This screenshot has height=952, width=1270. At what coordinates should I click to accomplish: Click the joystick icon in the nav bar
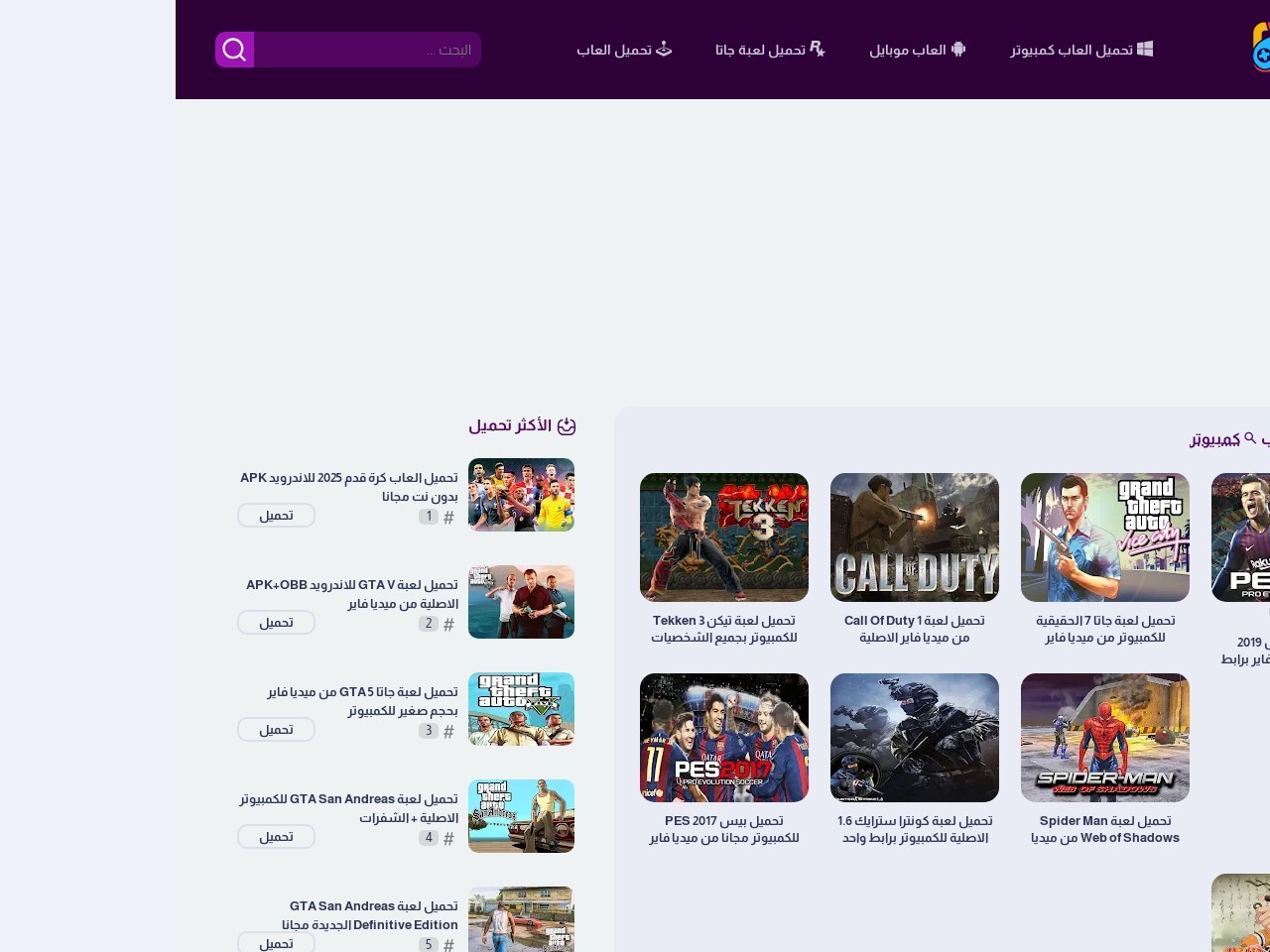(x=664, y=49)
